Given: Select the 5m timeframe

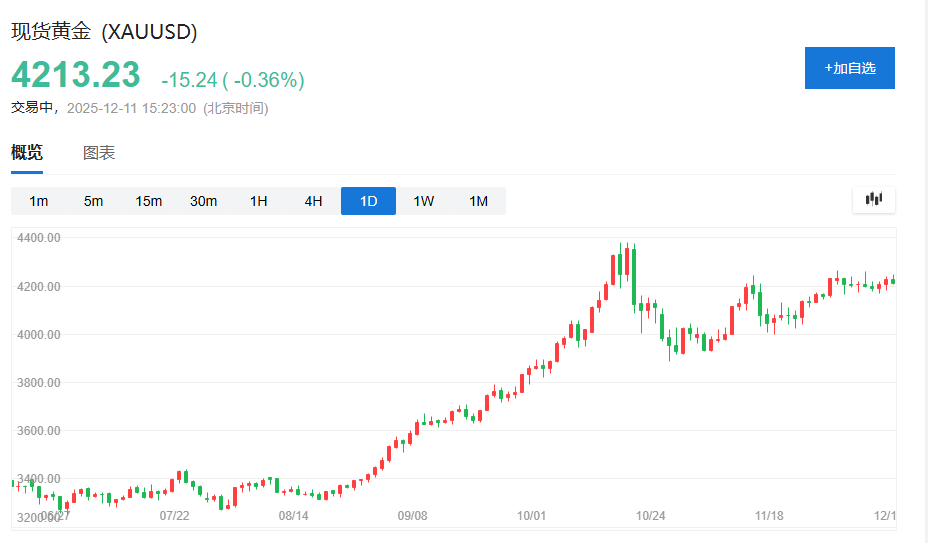Looking at the screenshot, I should click(94, 201).
